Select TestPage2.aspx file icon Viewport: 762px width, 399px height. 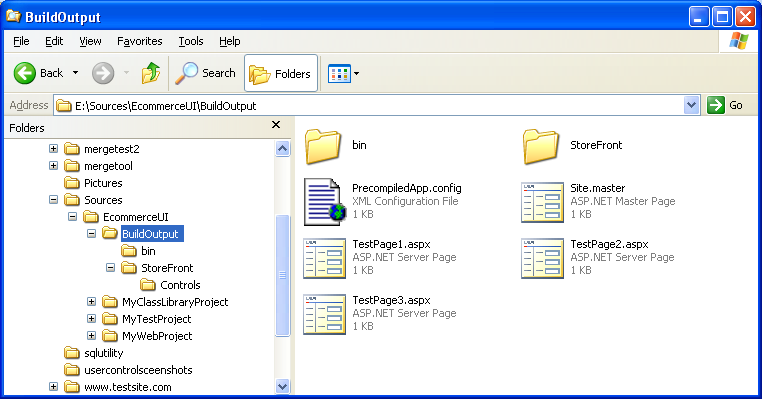point(542,259)
